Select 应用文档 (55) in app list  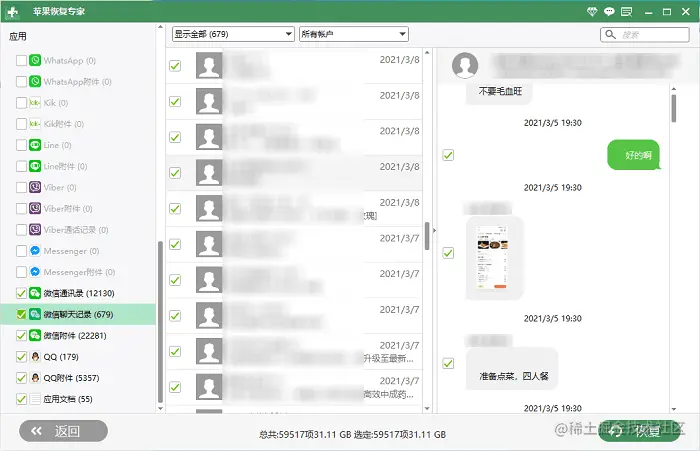click(78, 399)
